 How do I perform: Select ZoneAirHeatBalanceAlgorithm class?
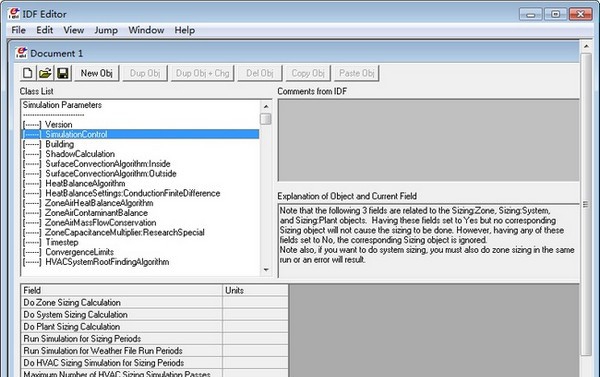pyautogui.click(x=140, y=203)
